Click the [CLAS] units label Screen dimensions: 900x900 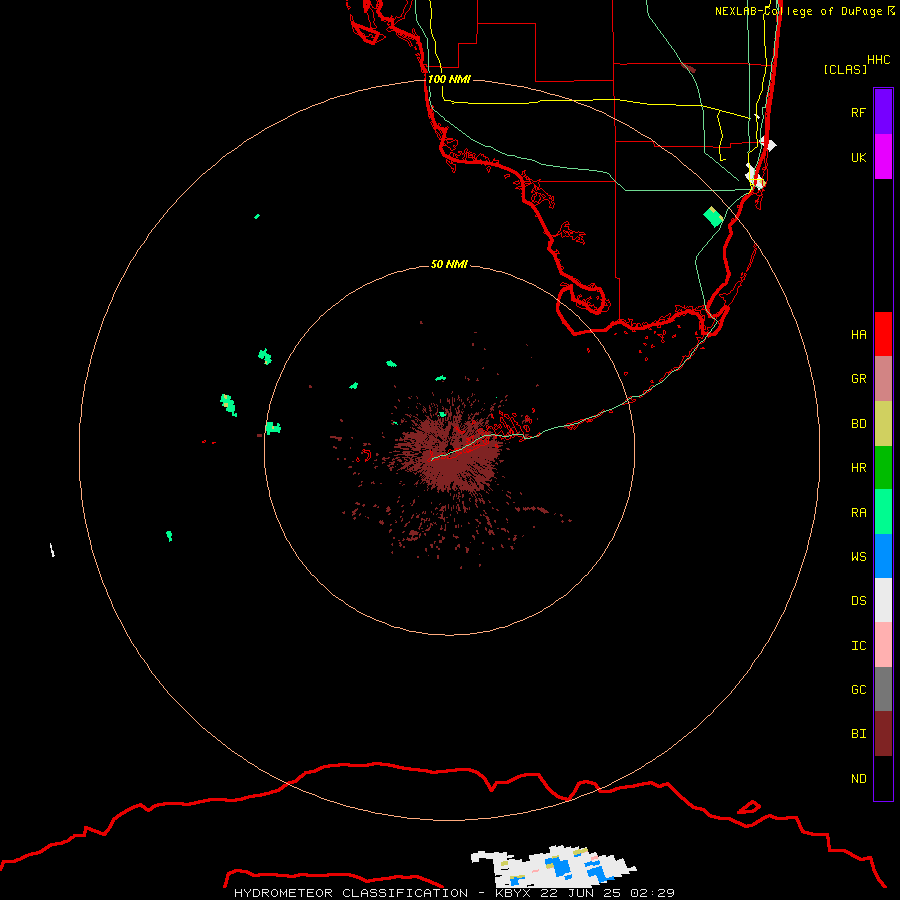[845, 69]
